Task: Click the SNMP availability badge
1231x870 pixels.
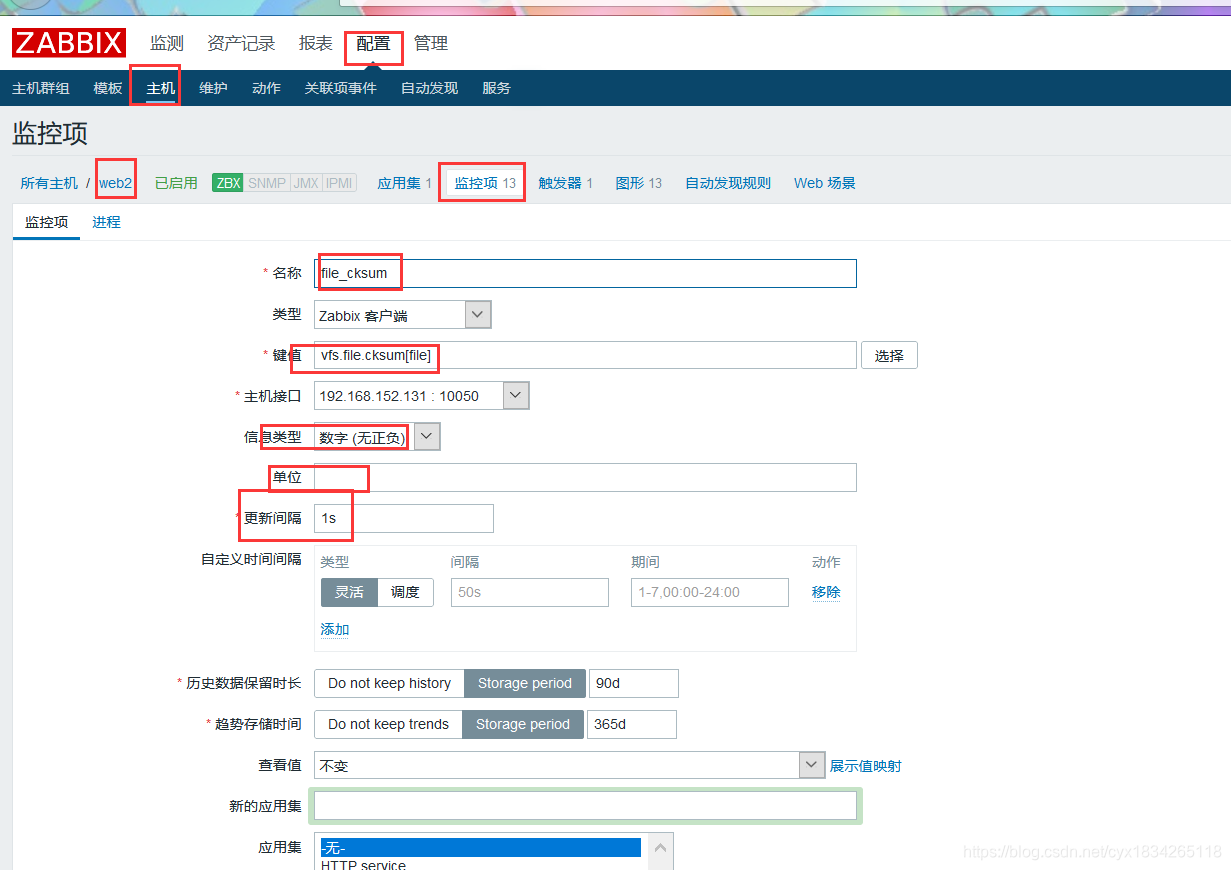Action: (267, 183)
